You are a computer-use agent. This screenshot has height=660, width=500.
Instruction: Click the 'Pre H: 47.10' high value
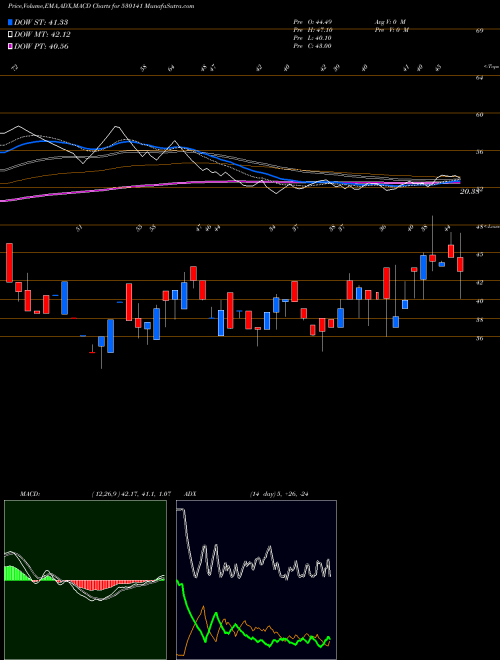click(313, 30)
